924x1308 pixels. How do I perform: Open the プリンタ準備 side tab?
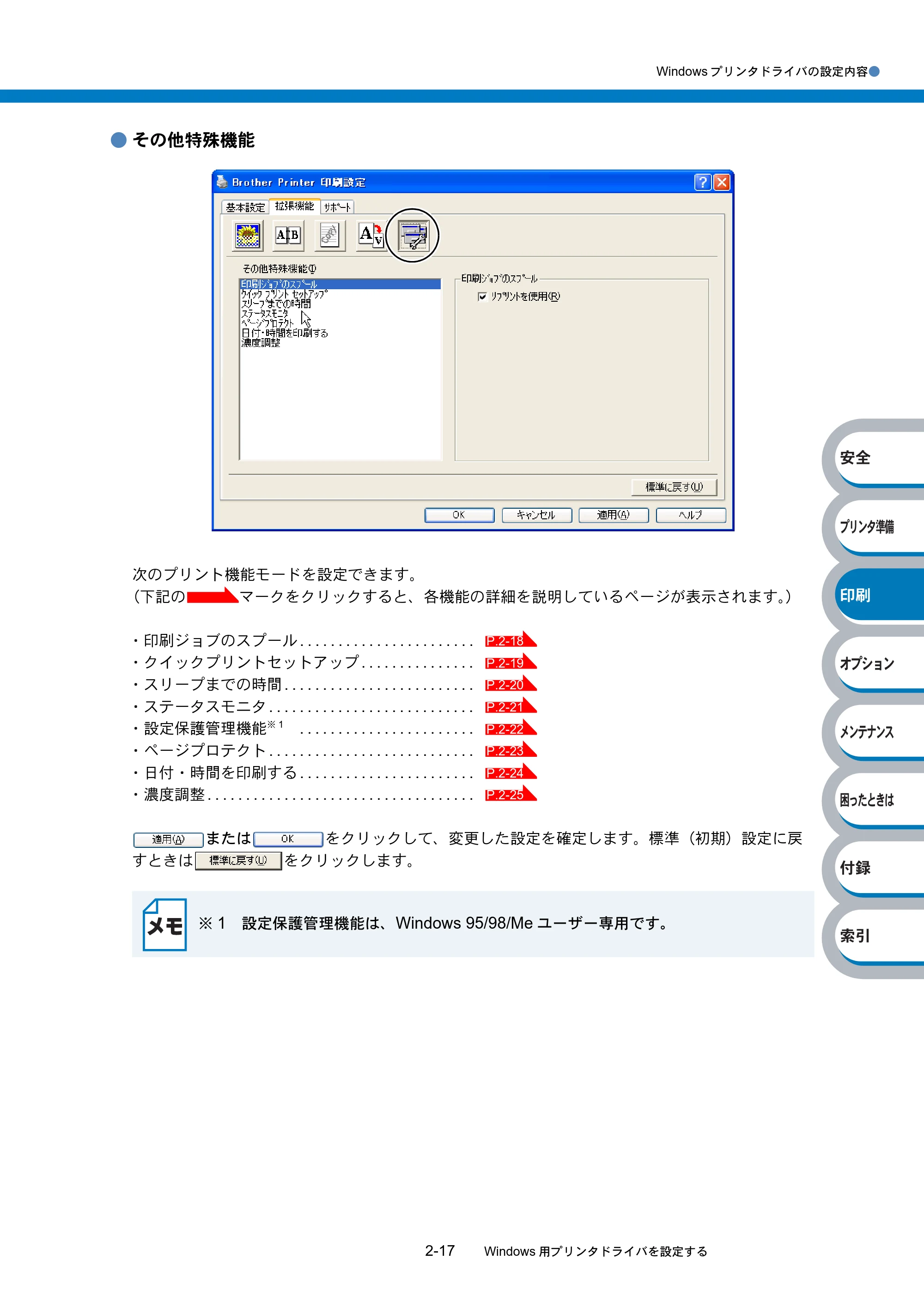(879, 526)
